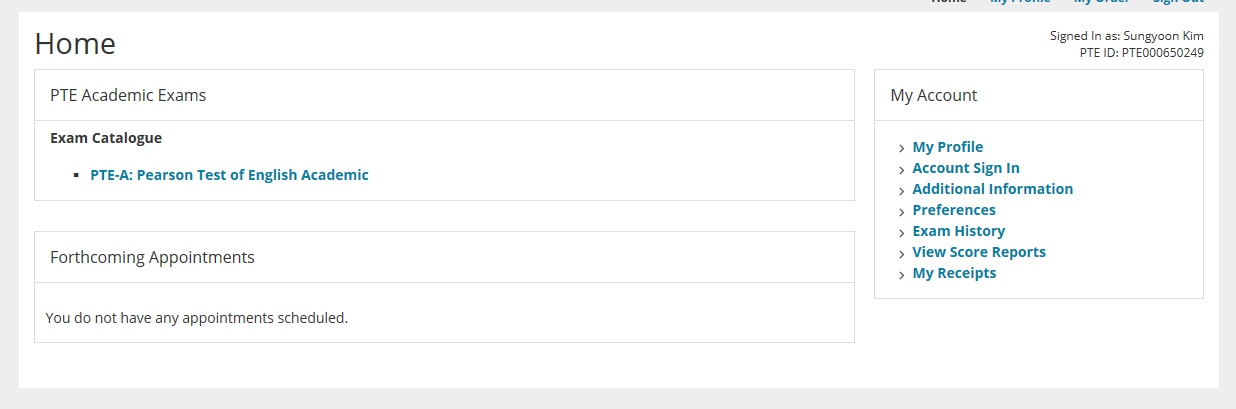Click the chevron icon beside My Receipts
Screen dimensions: 1236x409
coord(901,275)
